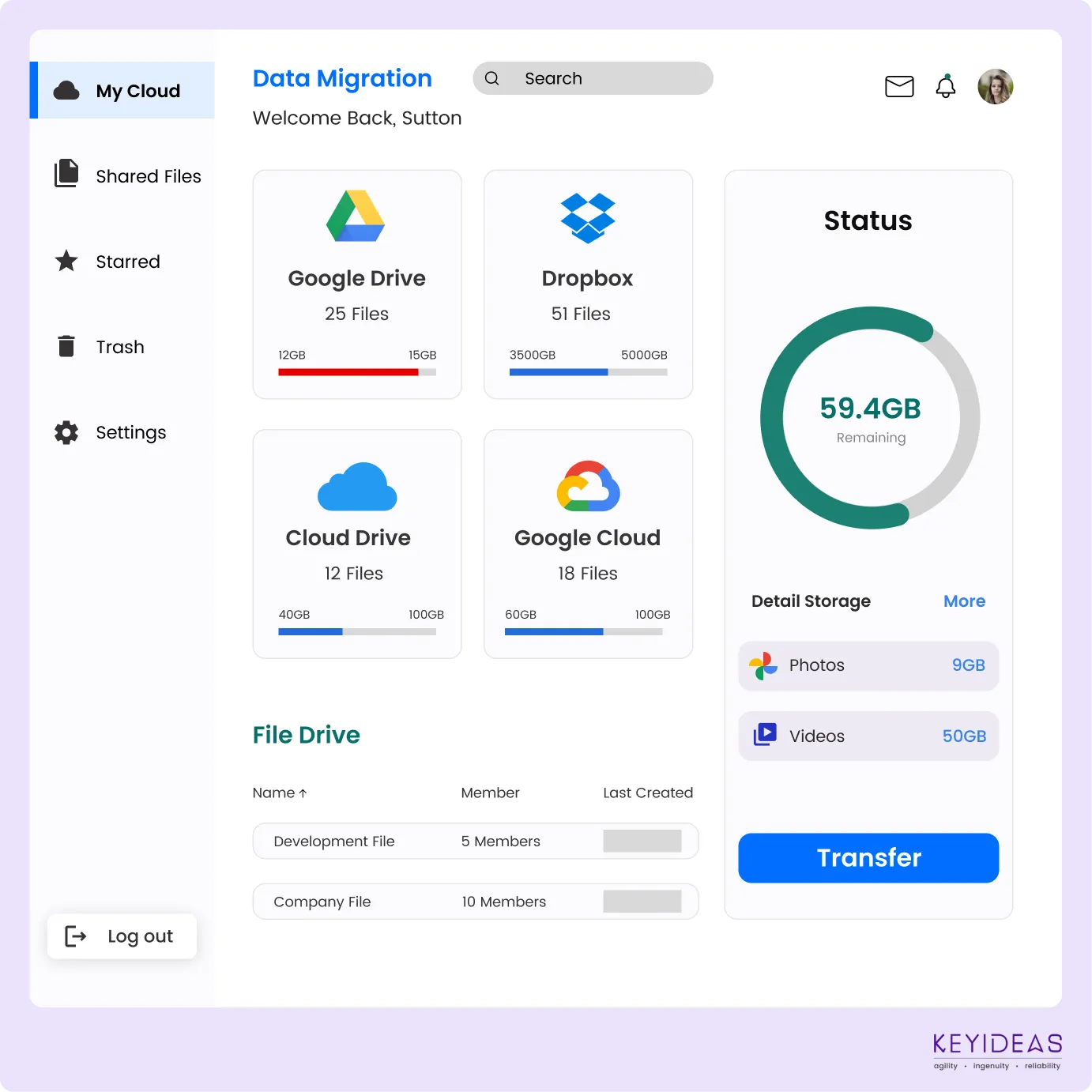Open the user profile avatar
Image resolution: width=1092 pixels, height=1092 pixels.
click(996, 86)
